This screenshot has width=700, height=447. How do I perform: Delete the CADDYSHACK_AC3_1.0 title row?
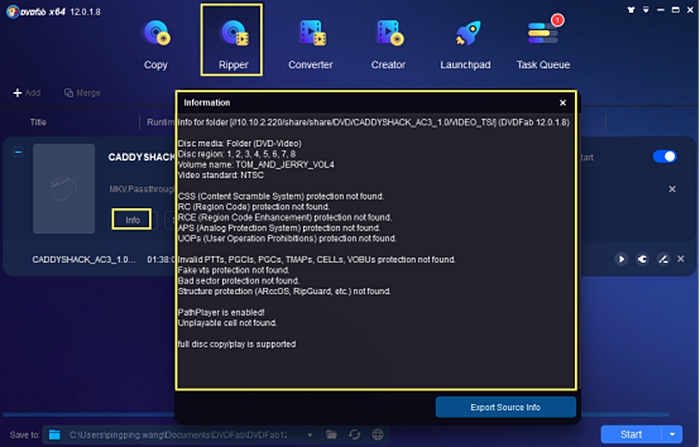tap(681, 259)
